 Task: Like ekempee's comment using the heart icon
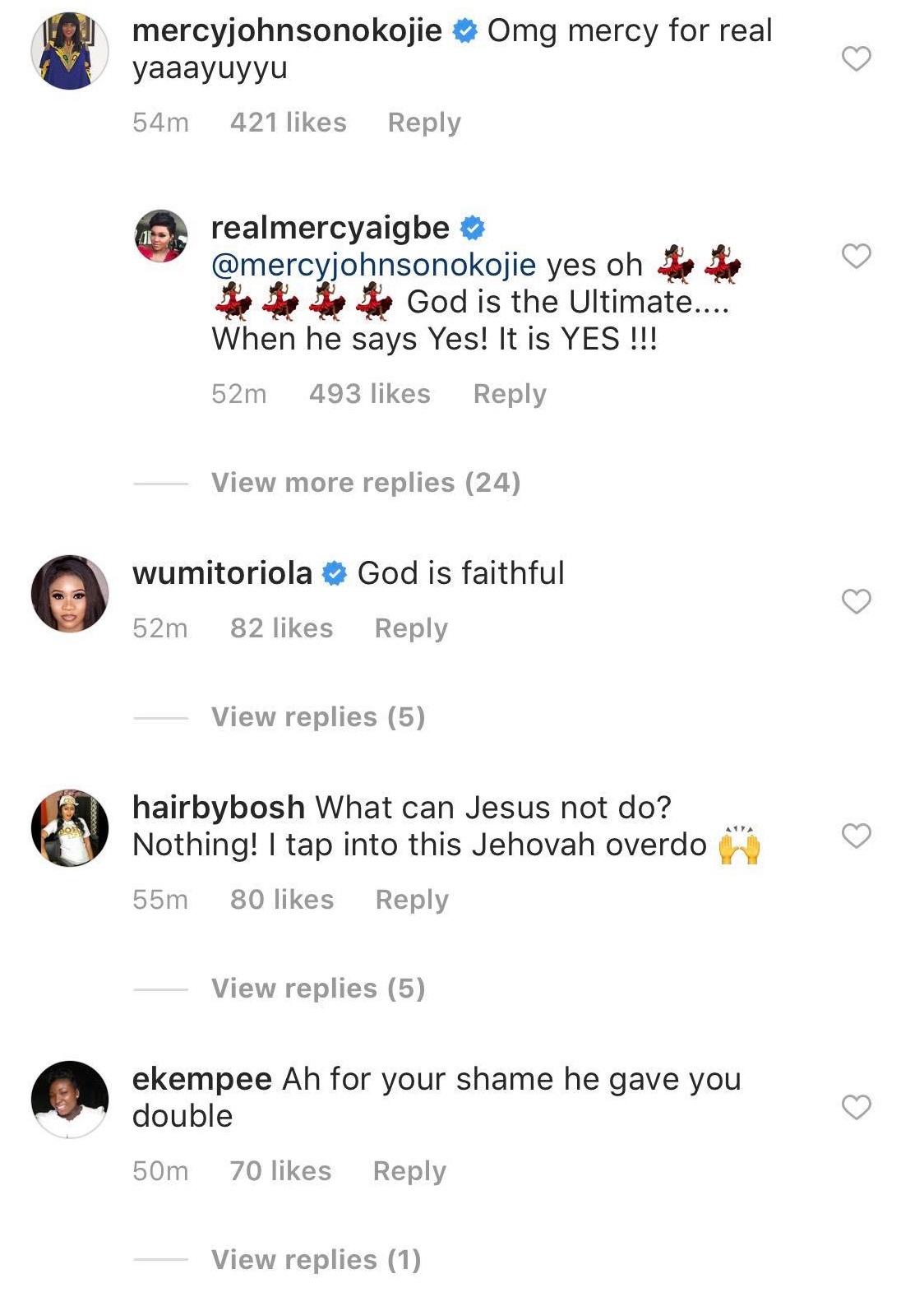(x=856, y=1107)
